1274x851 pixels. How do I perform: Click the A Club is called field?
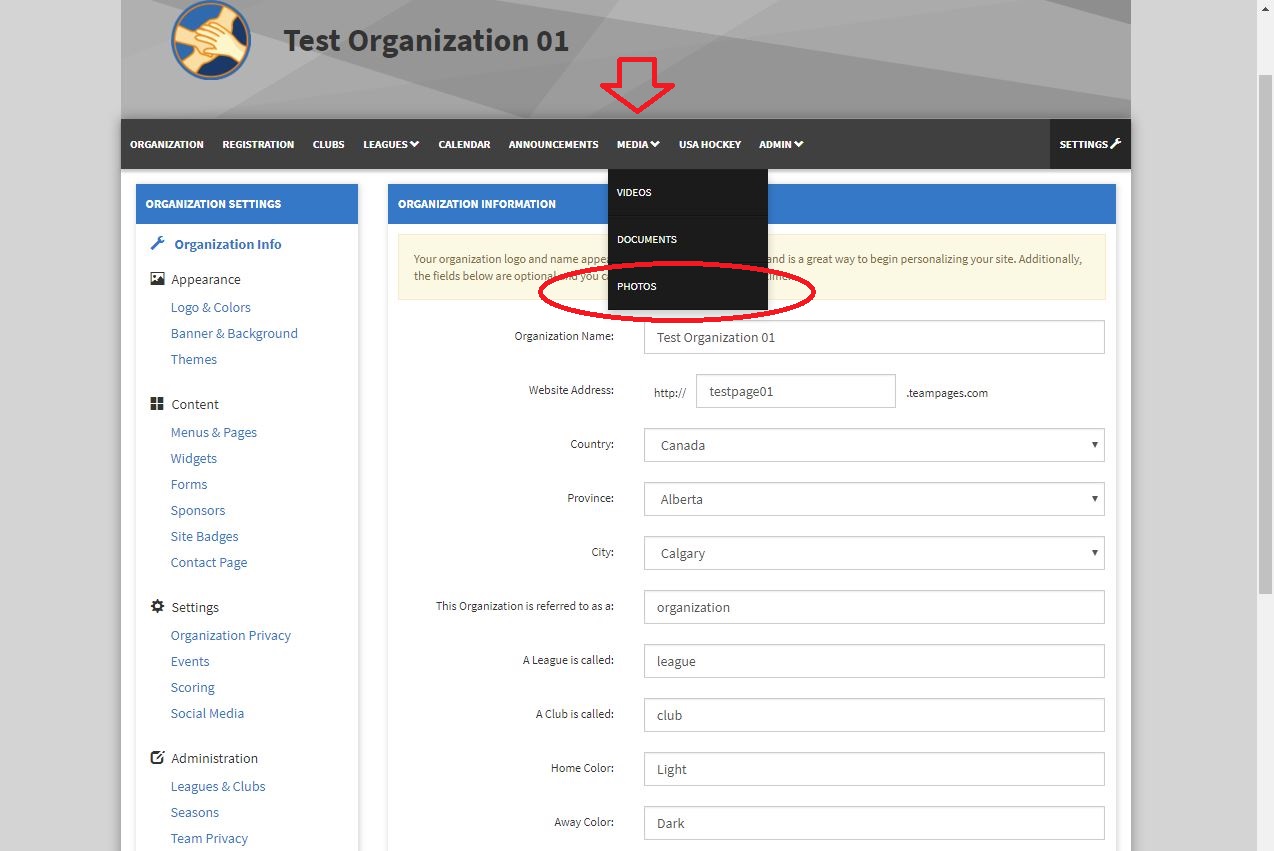click(874, 715)
